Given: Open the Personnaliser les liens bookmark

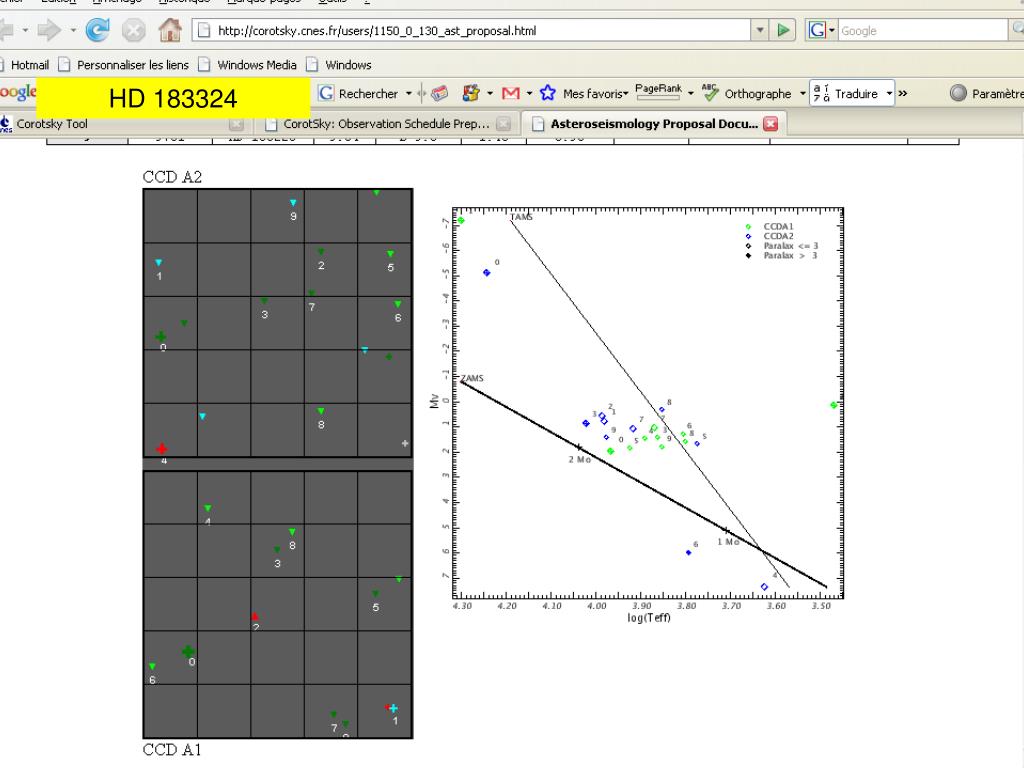Looking at the screenshot, I should [123, 65].
